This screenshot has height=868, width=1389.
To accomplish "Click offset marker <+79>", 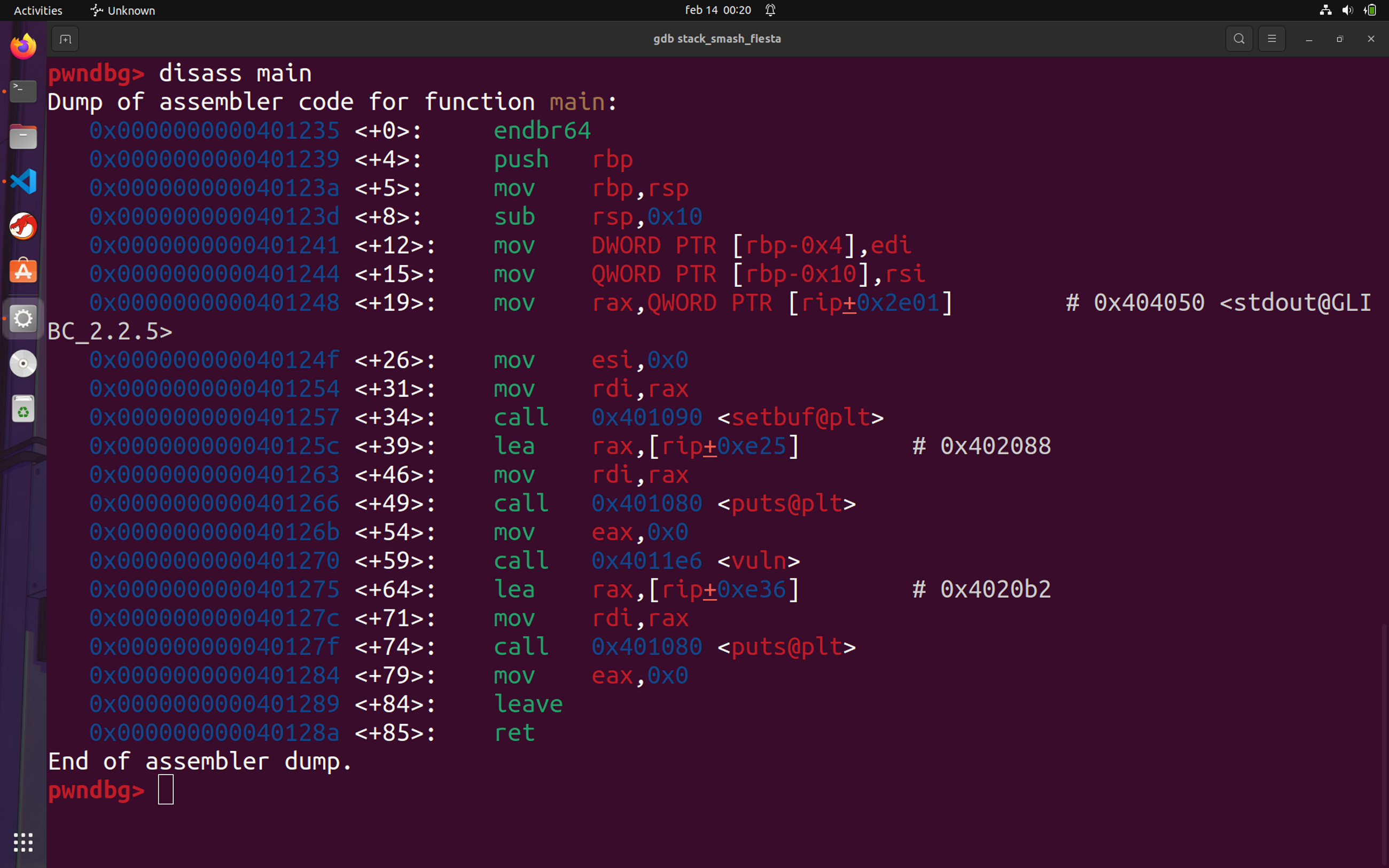I will coord(395,676).
